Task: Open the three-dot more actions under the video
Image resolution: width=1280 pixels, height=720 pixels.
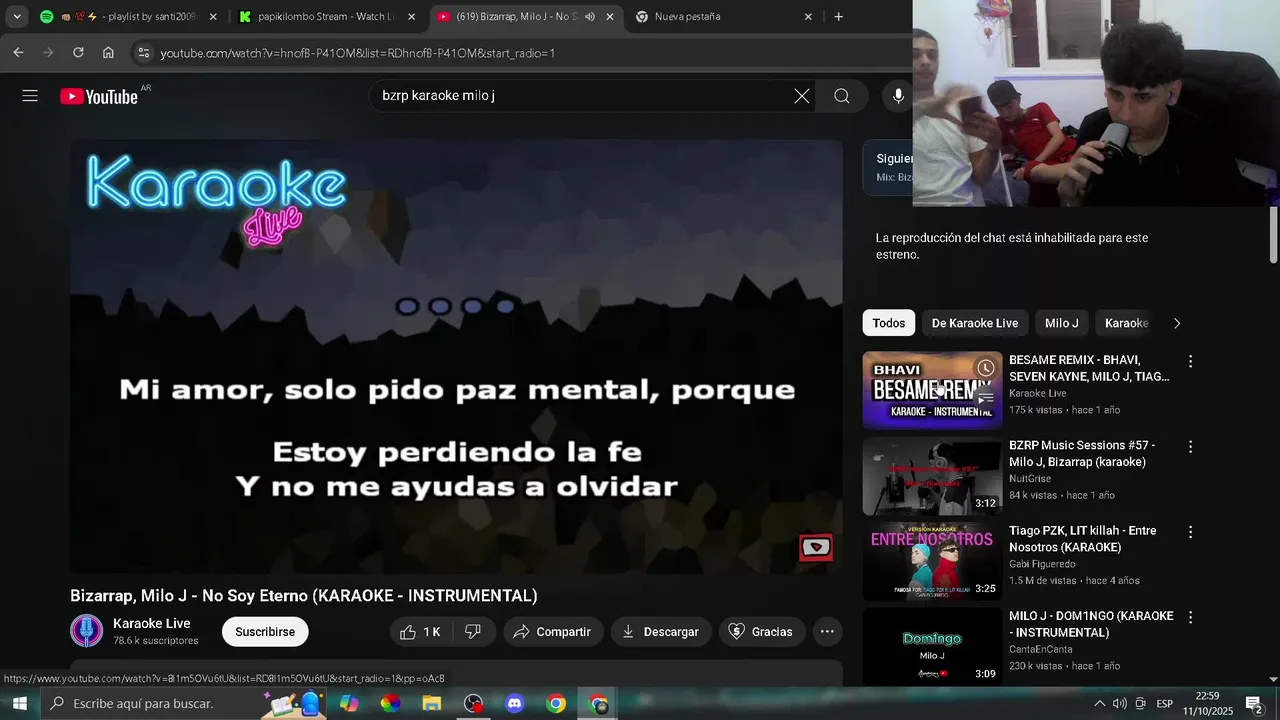Action: click(827, 632)
